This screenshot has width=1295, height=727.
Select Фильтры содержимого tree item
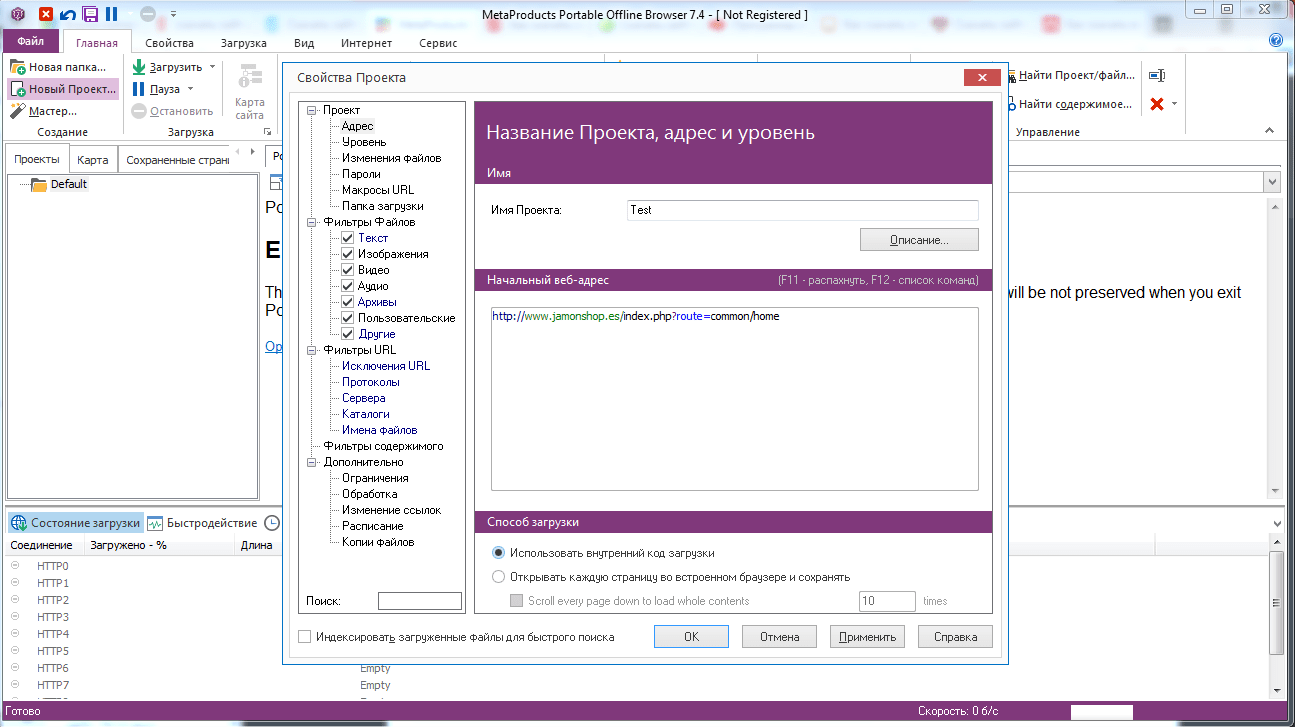[383, 446]
